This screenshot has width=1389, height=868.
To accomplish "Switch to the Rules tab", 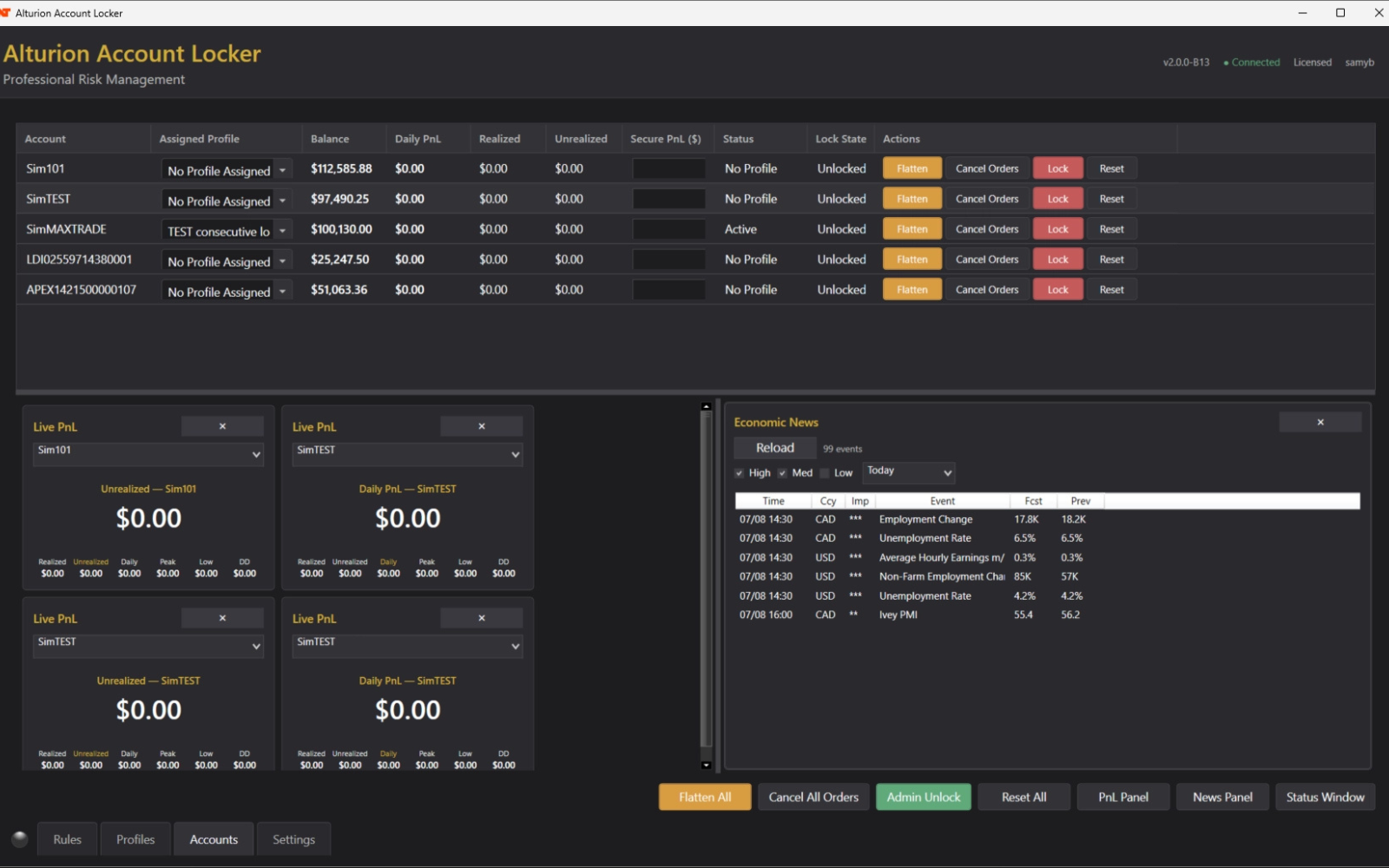I will [x=67, y=839].
